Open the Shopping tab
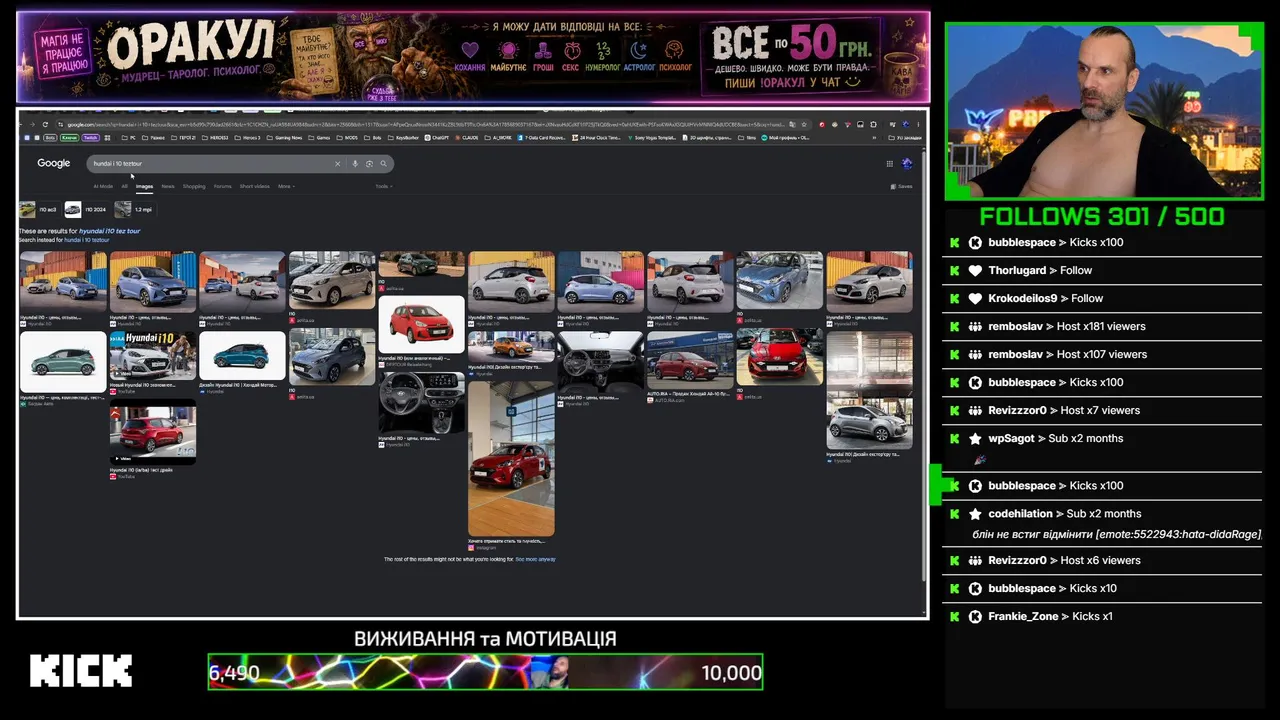Image resolution: width=1280 pixels, height=720 pixels. click(x=194, y=186)
